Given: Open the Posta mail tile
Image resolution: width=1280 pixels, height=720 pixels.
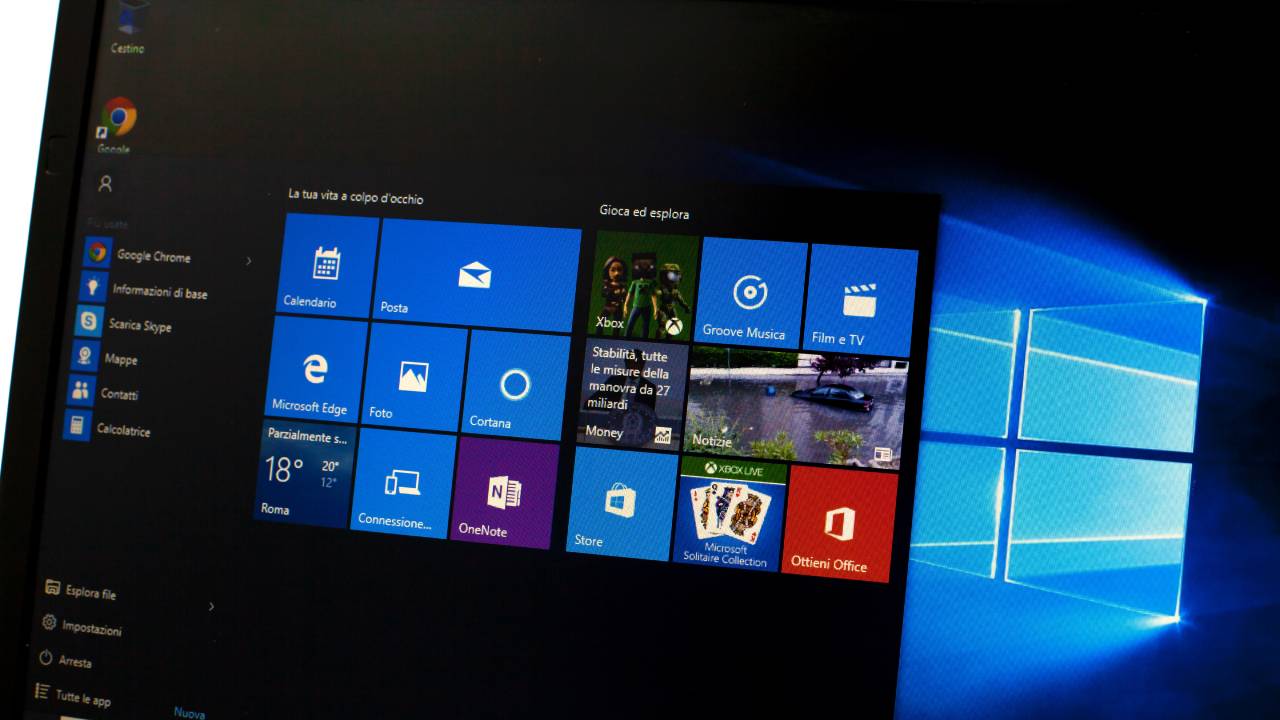Looking at the screenshot, I should 478,275.
